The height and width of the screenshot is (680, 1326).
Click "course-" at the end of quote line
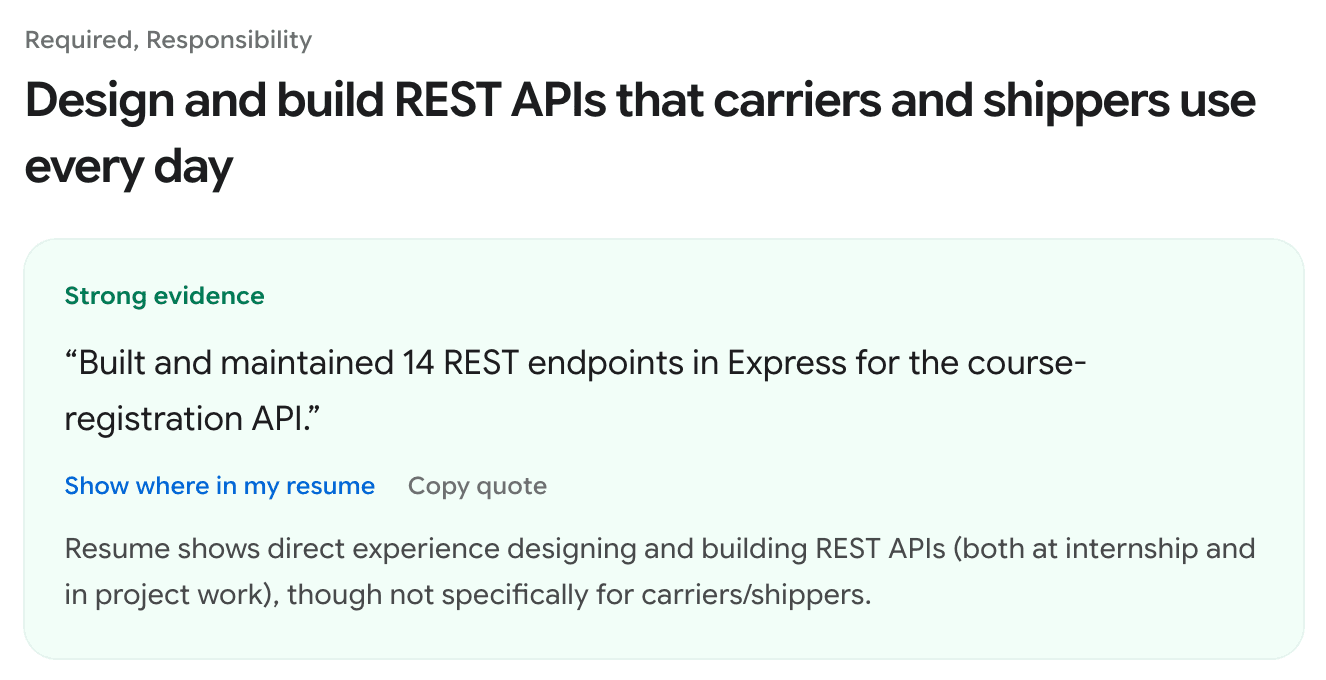(1034, 362)
